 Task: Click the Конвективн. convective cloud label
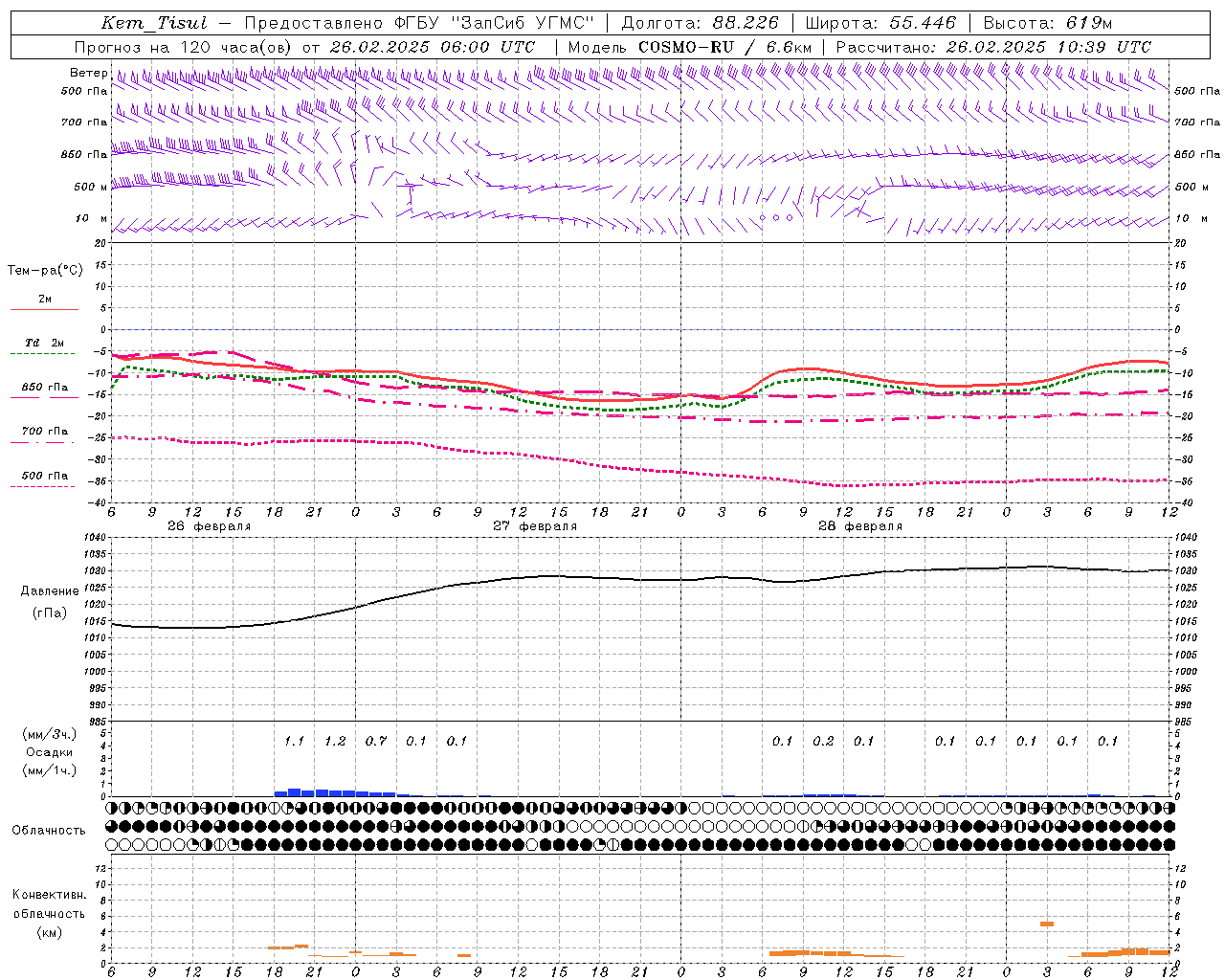[x=49, y=895]
